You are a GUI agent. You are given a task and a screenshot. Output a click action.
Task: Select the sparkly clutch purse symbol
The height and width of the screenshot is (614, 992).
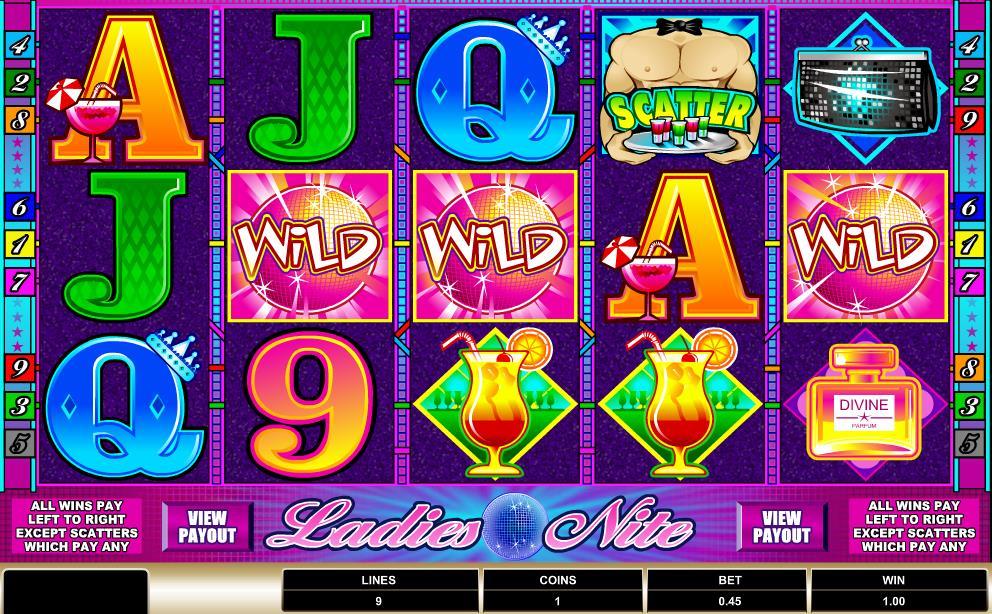(865, 89)
